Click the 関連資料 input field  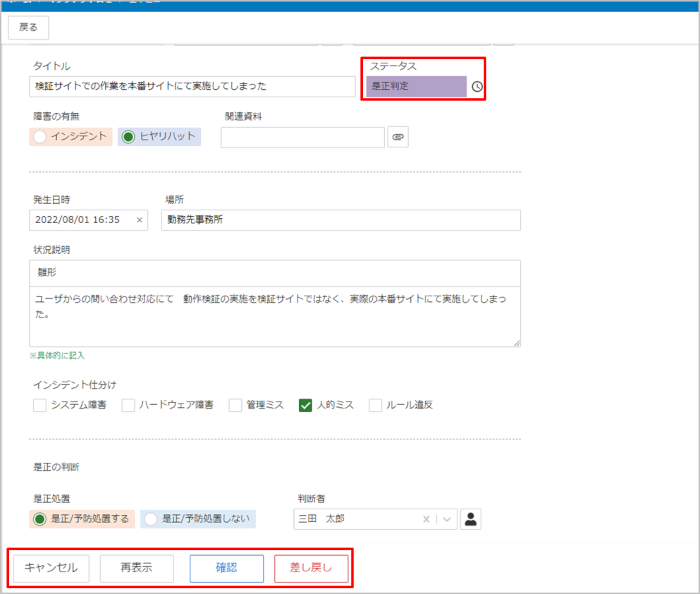click(303, 137)
